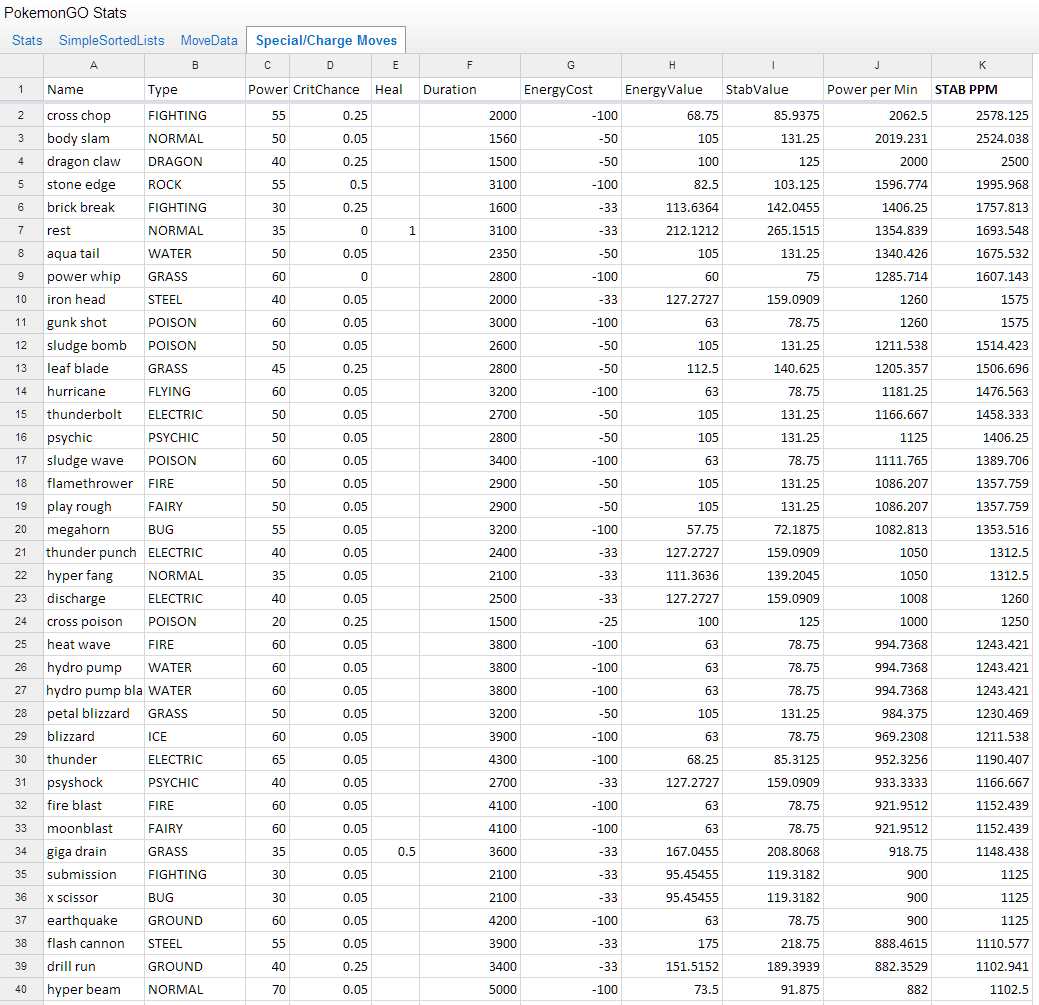Click the 5000 Duration cell

[470, 990]
